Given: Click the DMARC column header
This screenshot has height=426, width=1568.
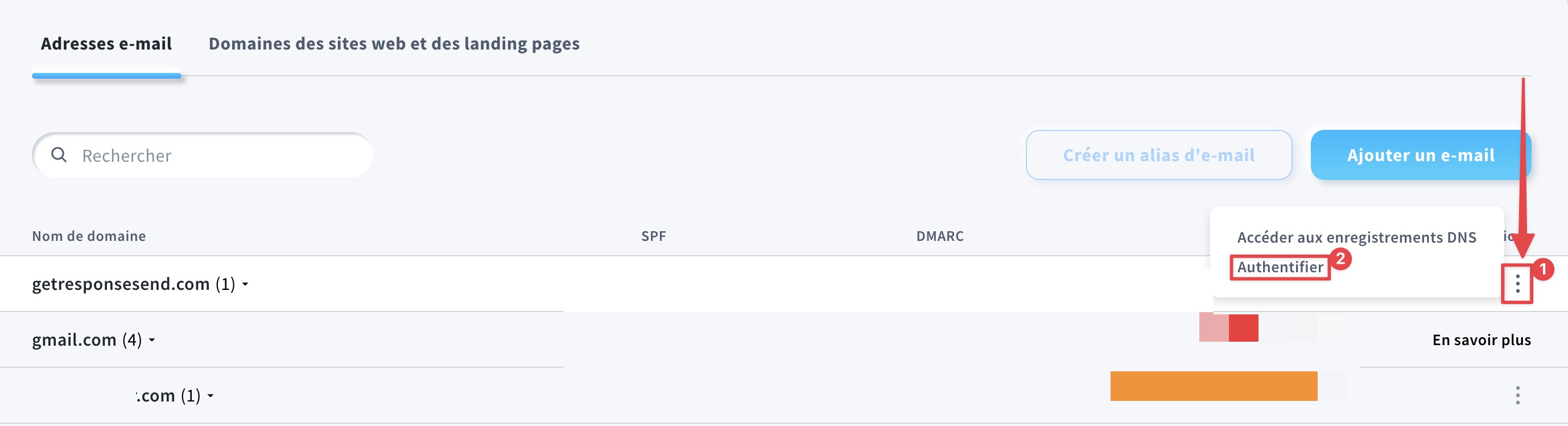Looking at the screenshot, I should pyautogui.click(x=939, y=236).
